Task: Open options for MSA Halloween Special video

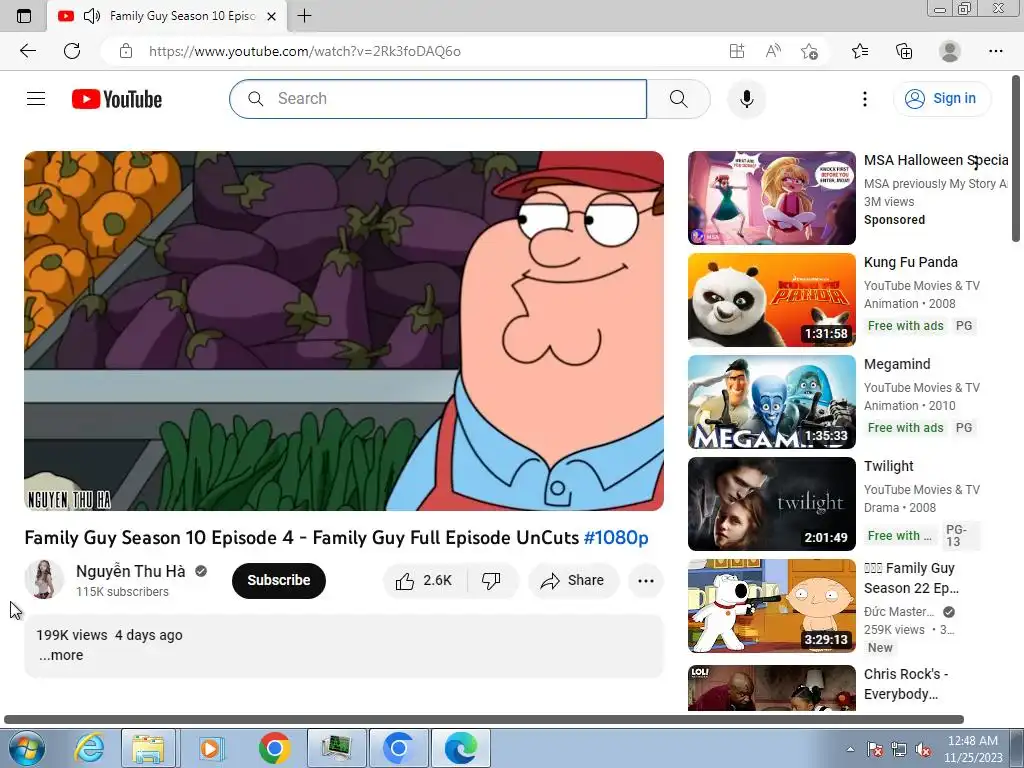Action: click(x=976, y=161)
